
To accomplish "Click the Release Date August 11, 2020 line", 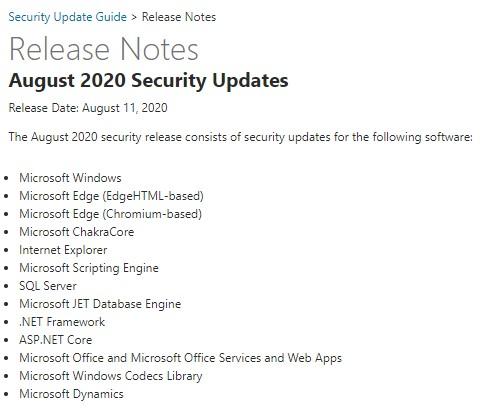I will click(x=88, y=108).
